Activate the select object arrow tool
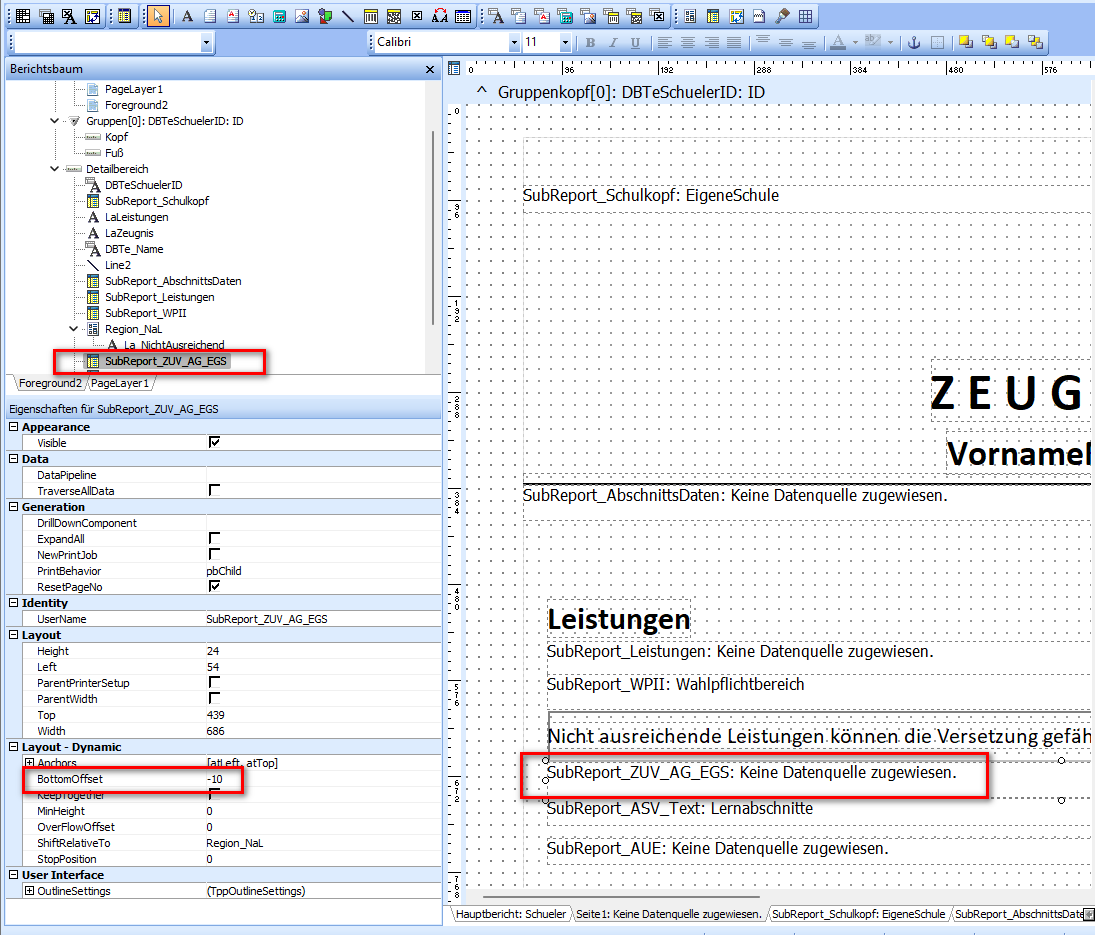The height and width of the screenshot is (935, 1095). (159, 16)
